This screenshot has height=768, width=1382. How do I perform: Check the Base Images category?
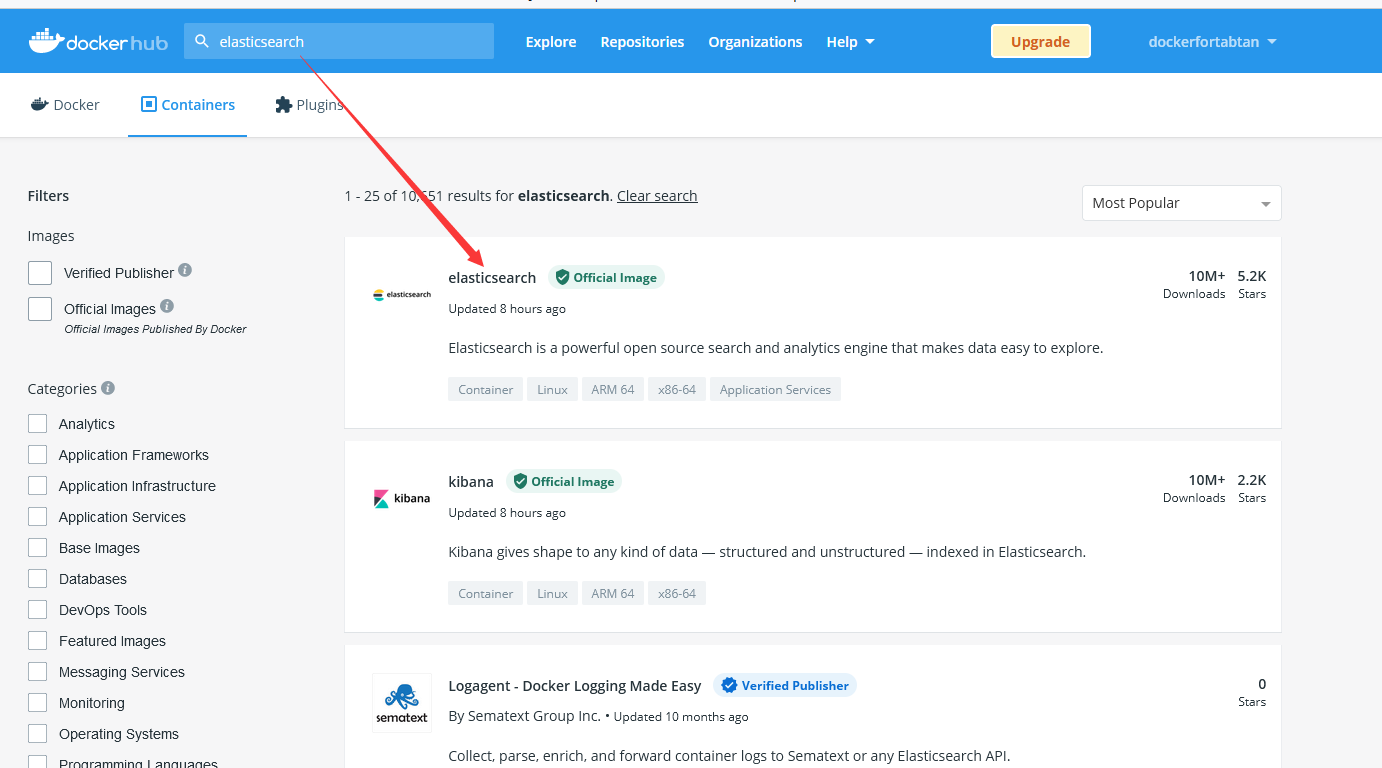38,547
